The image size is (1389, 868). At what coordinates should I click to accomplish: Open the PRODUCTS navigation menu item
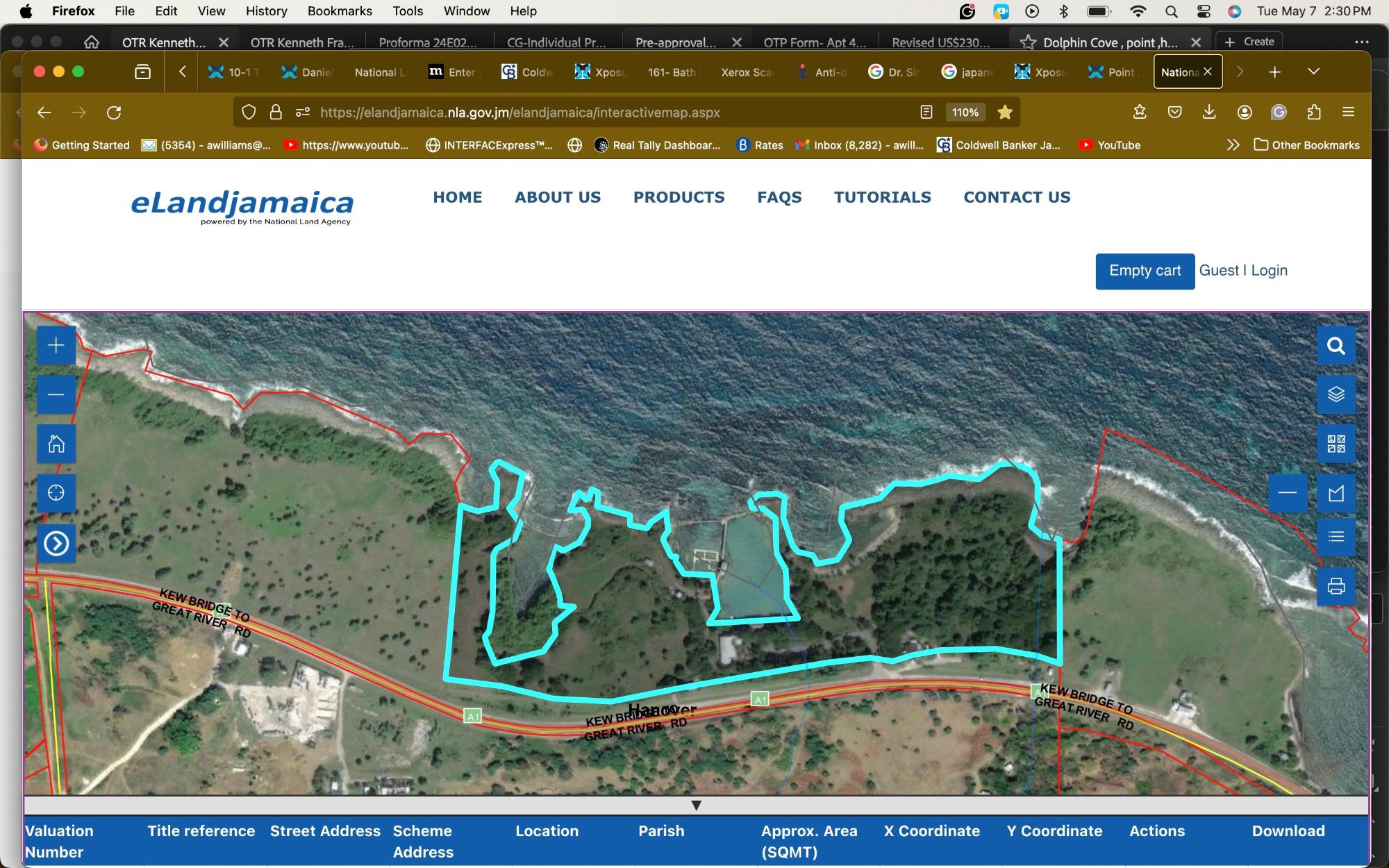679,197
